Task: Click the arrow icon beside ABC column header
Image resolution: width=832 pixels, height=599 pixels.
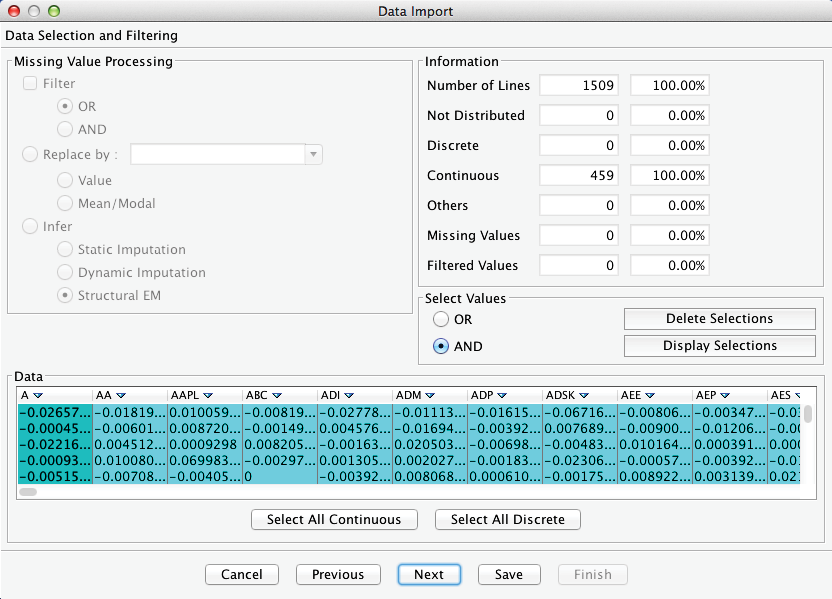Action: pos(277,396)
